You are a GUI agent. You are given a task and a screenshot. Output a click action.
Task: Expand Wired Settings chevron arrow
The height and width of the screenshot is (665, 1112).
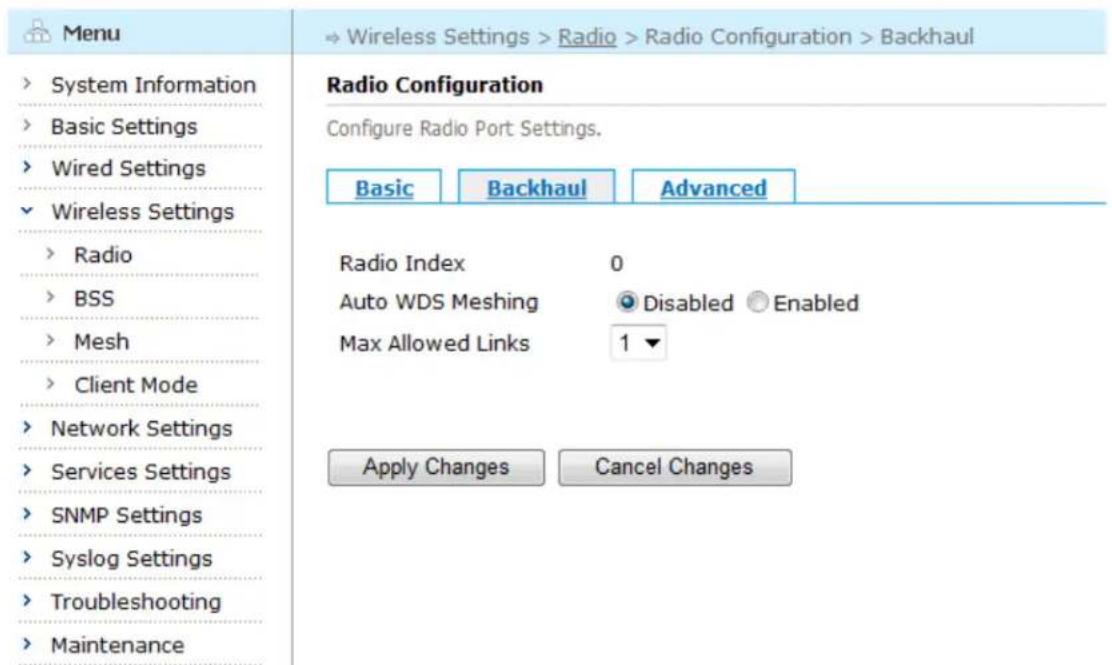tap(27, 167)
